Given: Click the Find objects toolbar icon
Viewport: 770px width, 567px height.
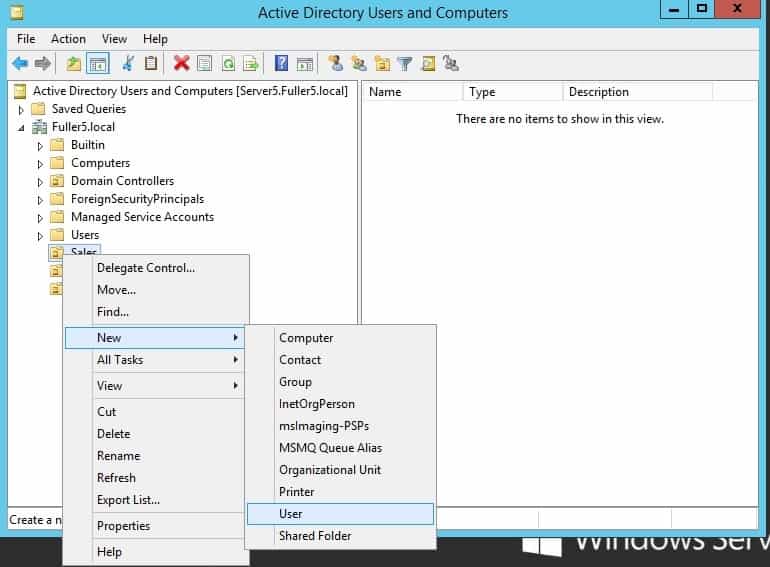Looking at the screenshot, I should [428, 64].
